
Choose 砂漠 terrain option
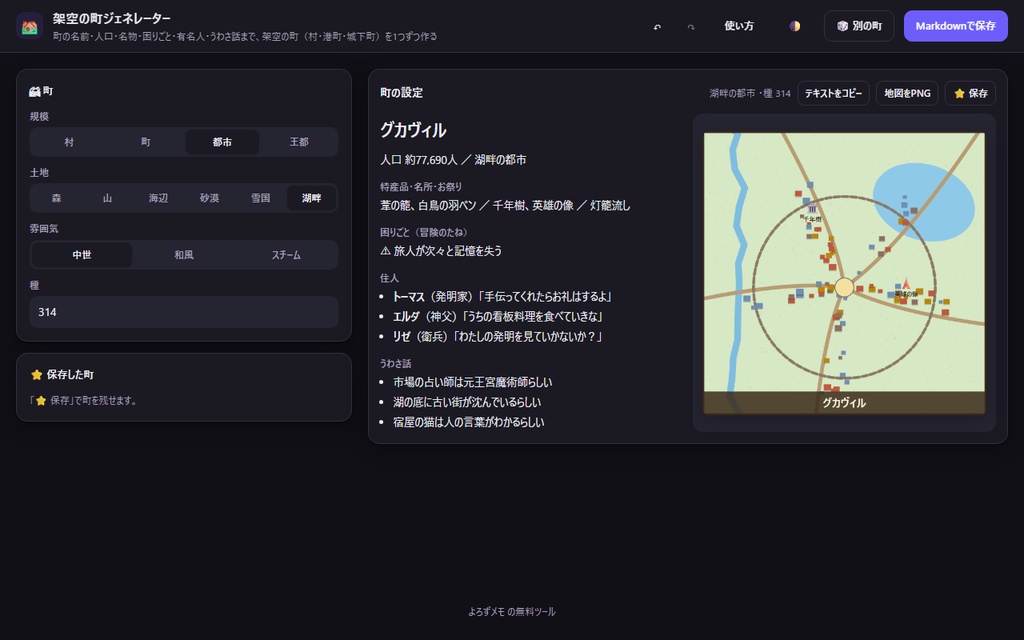pos(209,198)
